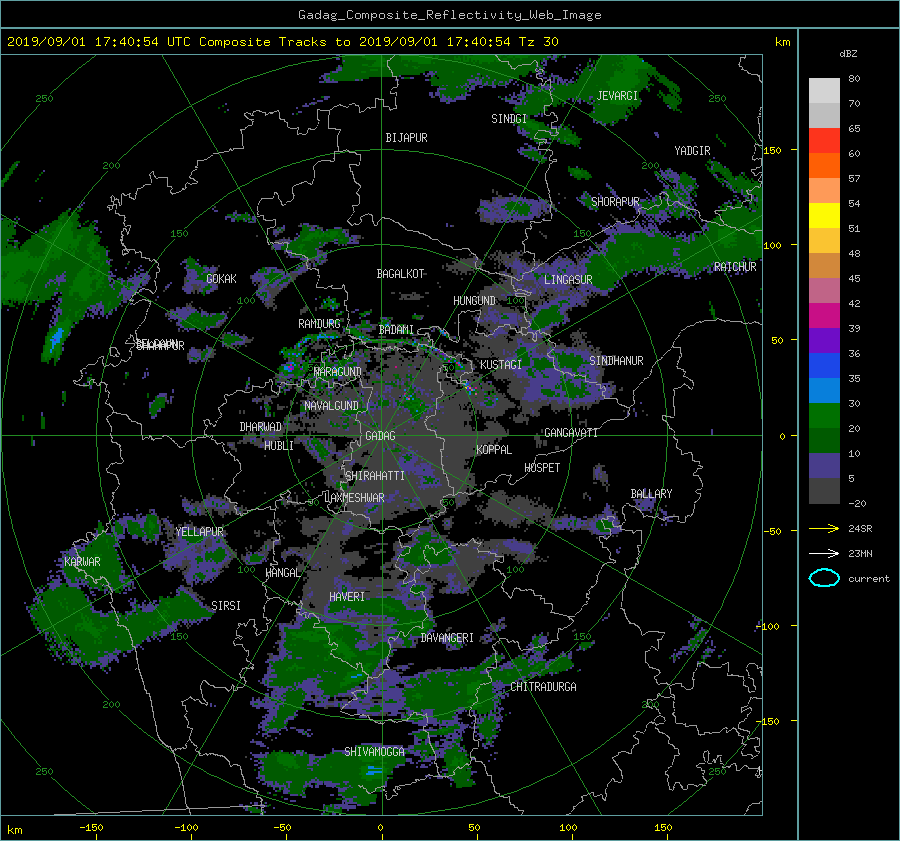Viewport: 900px width, 841px height.
Task: Click the SHIRAHATTI label
Action: pyautogui.click(x=375, y=476)
